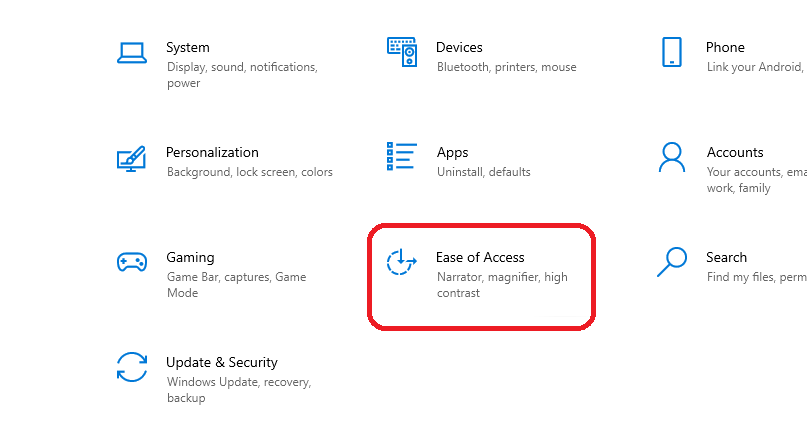Open the Devices title link
Screen dimensions: 807x432
coord(459,47)
